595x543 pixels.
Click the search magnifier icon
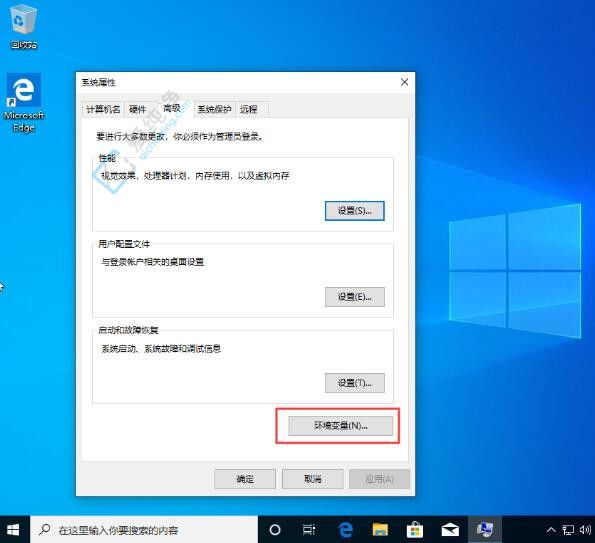pyautogui.click(x=44, y=529)
